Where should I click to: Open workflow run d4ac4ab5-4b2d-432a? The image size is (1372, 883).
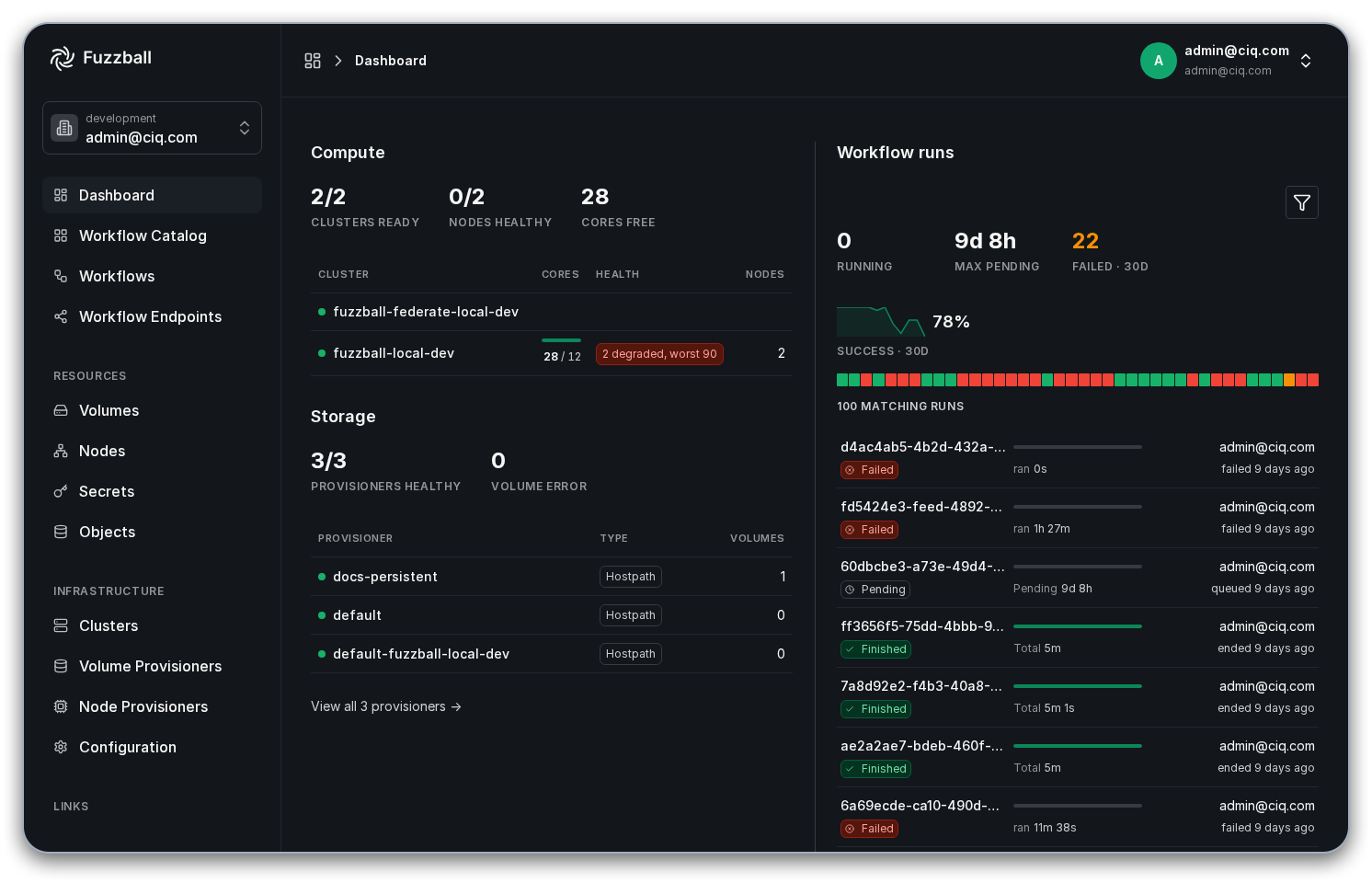click(x=1078, y=458)
